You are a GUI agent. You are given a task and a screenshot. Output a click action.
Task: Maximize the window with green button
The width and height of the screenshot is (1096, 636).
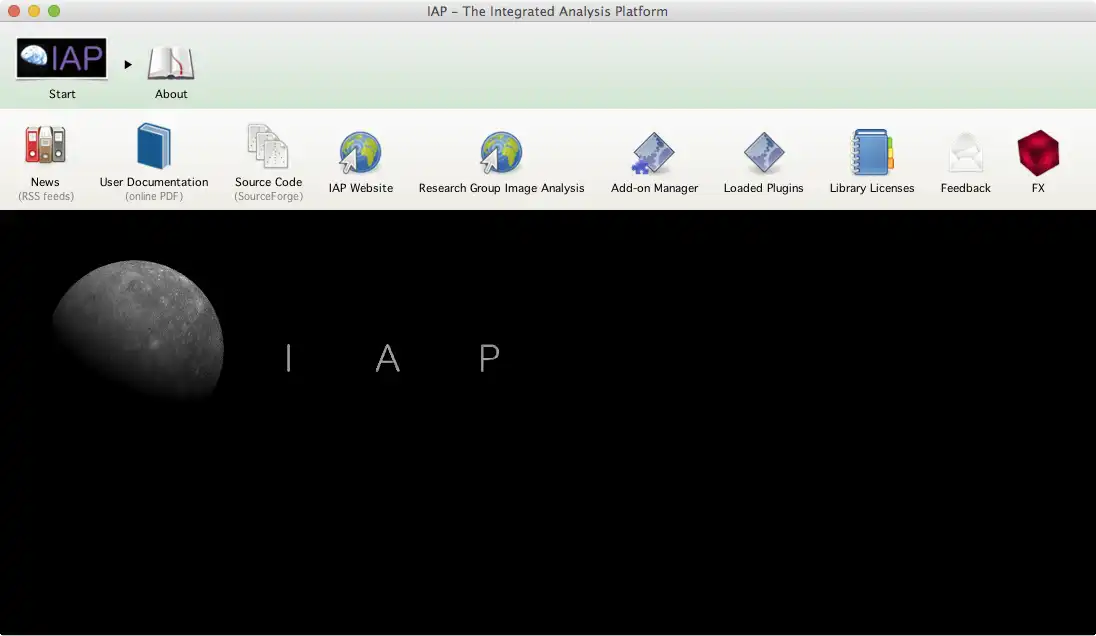point(54,11)
